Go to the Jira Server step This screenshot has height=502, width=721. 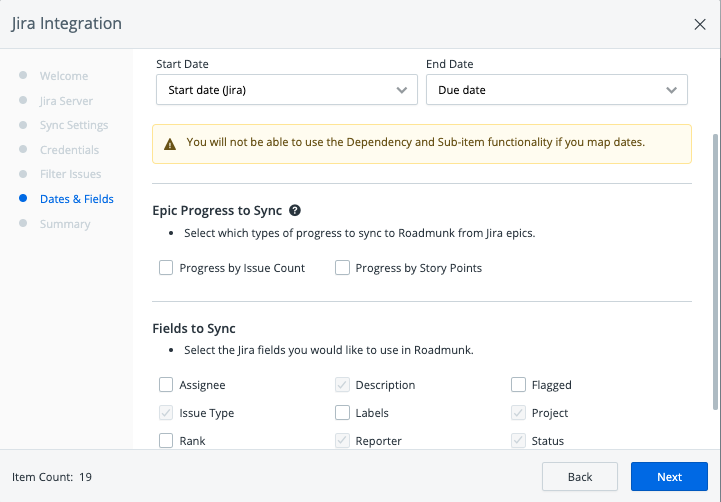click(x=66, y=101)
